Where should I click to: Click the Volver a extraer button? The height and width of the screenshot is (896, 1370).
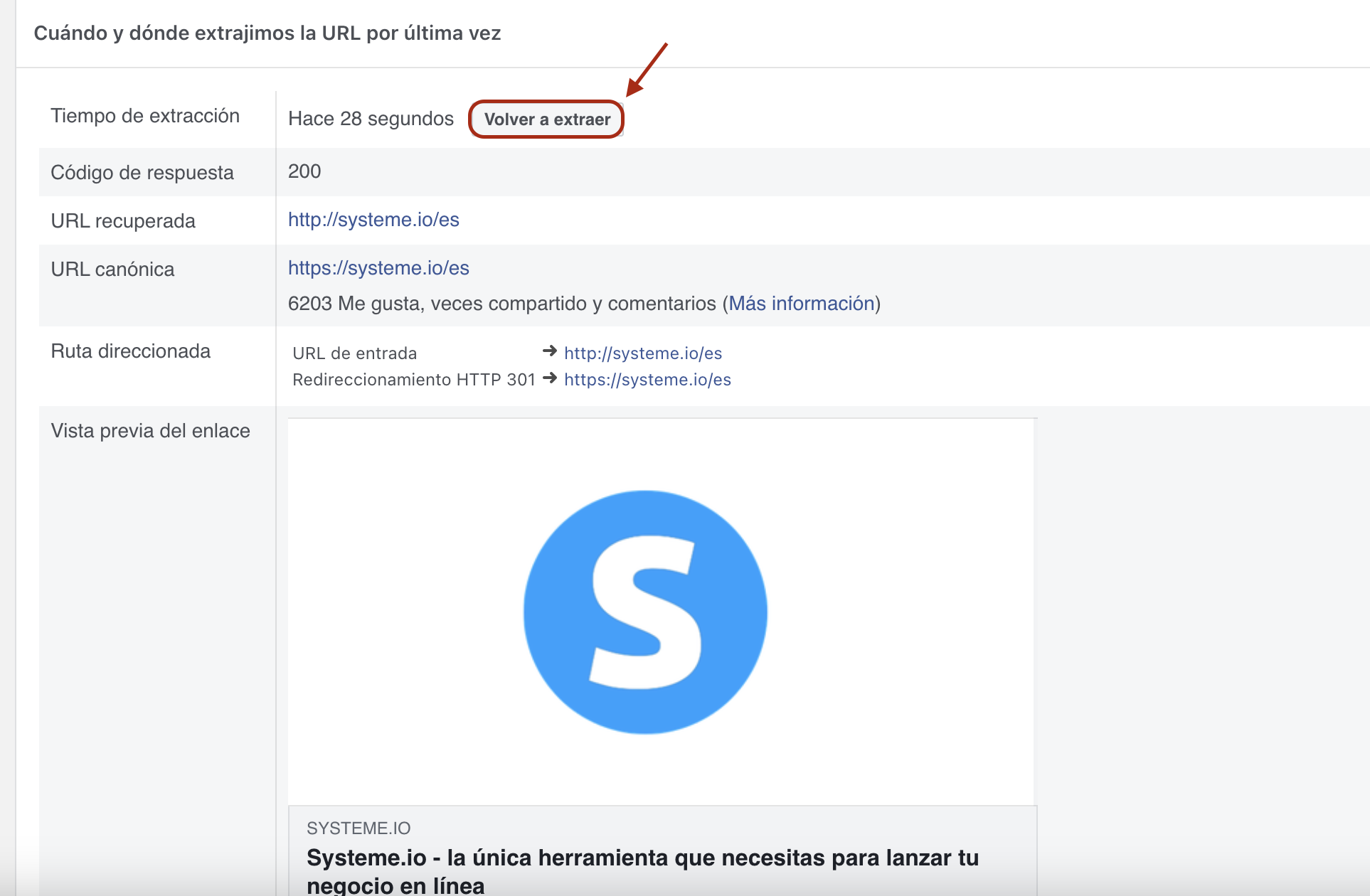pos(546,119)
